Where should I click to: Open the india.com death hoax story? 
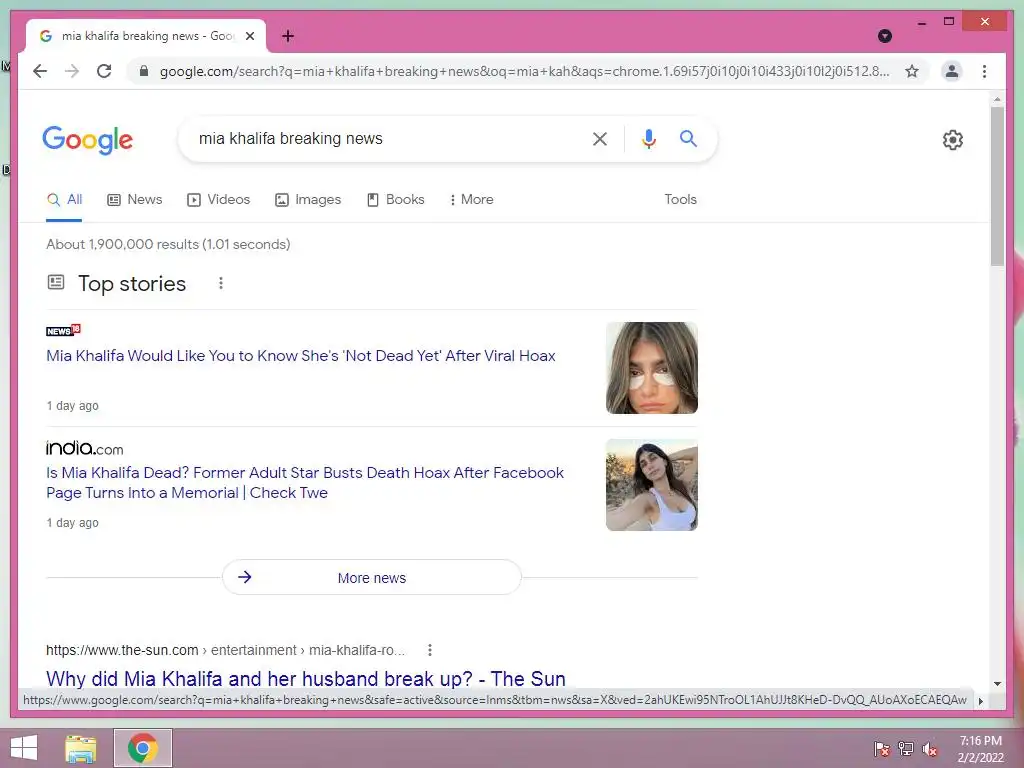point(305,483)
